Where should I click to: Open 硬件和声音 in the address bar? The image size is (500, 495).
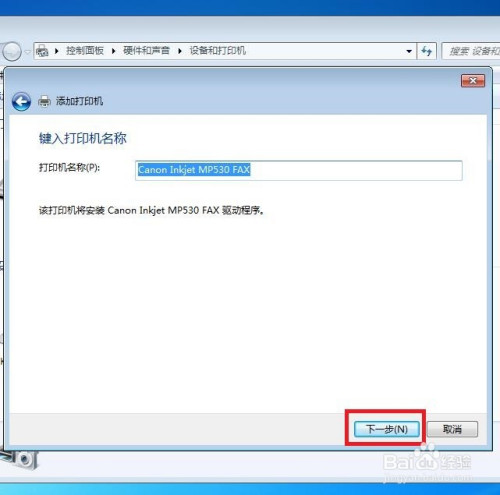146,51
